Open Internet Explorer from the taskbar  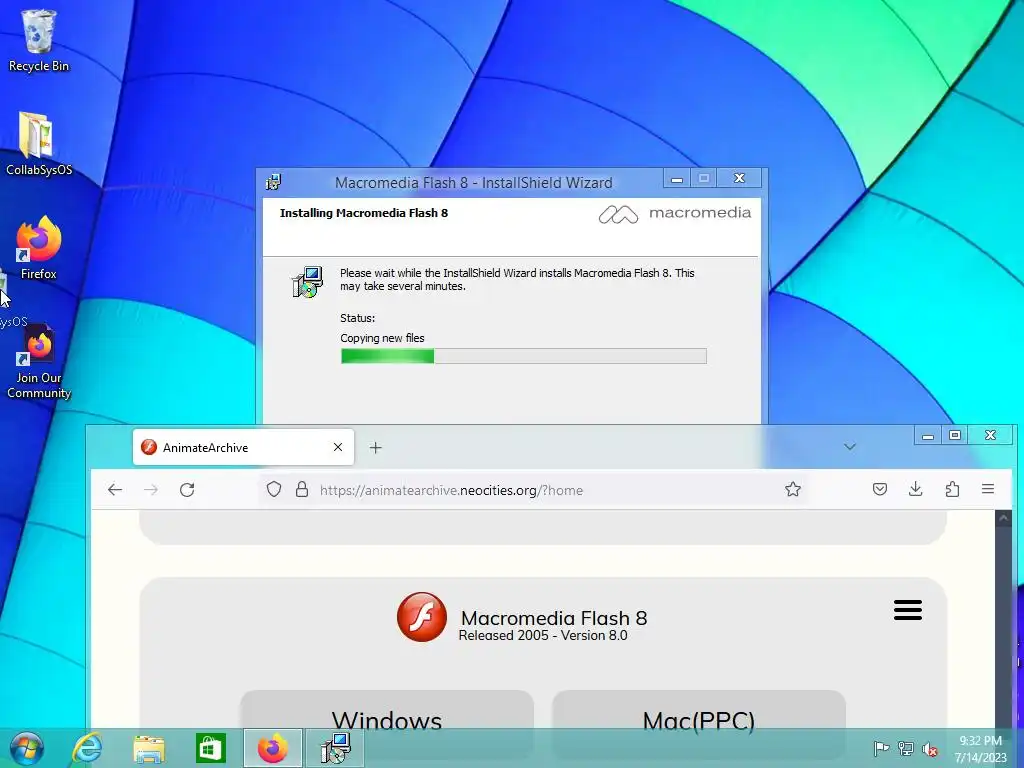coord(87,748)
